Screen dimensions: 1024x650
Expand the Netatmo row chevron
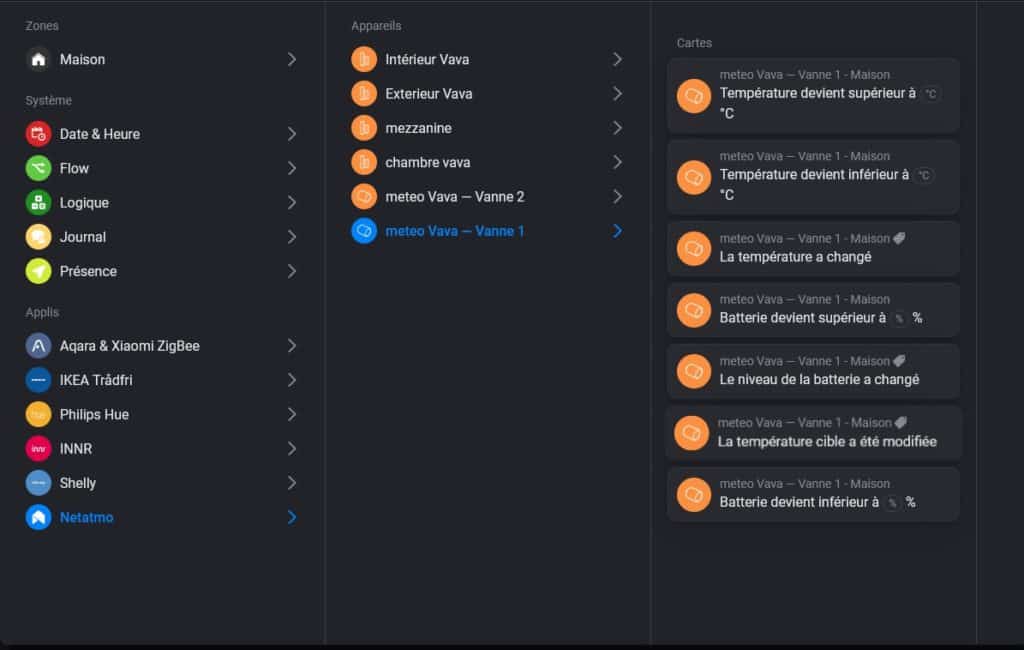click(292, 517)
